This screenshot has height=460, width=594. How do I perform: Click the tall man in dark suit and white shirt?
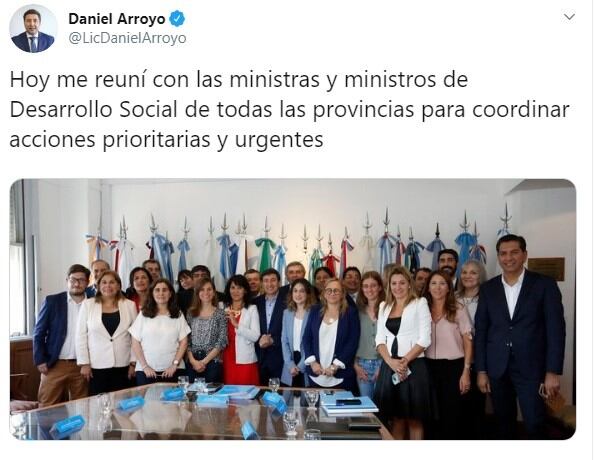[519, 333]
